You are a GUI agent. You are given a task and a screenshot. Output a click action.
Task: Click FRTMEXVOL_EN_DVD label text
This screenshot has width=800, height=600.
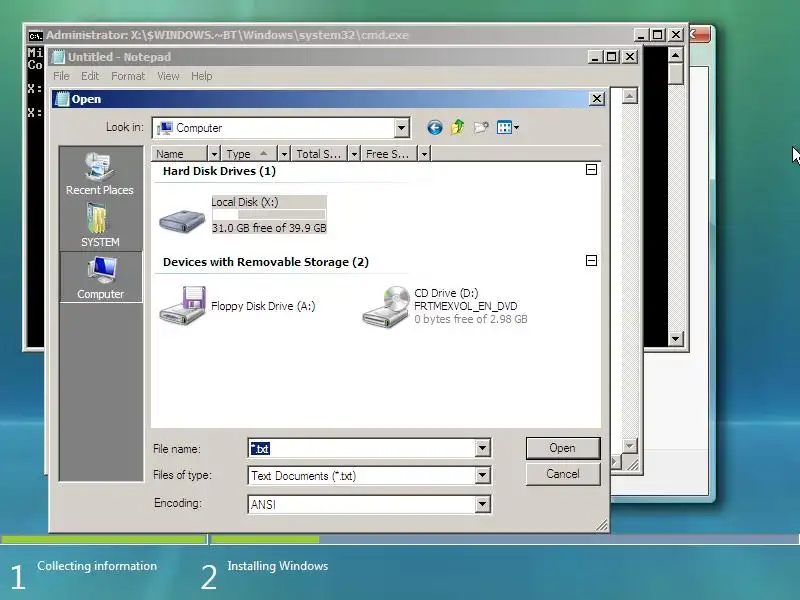pos(465,306)
